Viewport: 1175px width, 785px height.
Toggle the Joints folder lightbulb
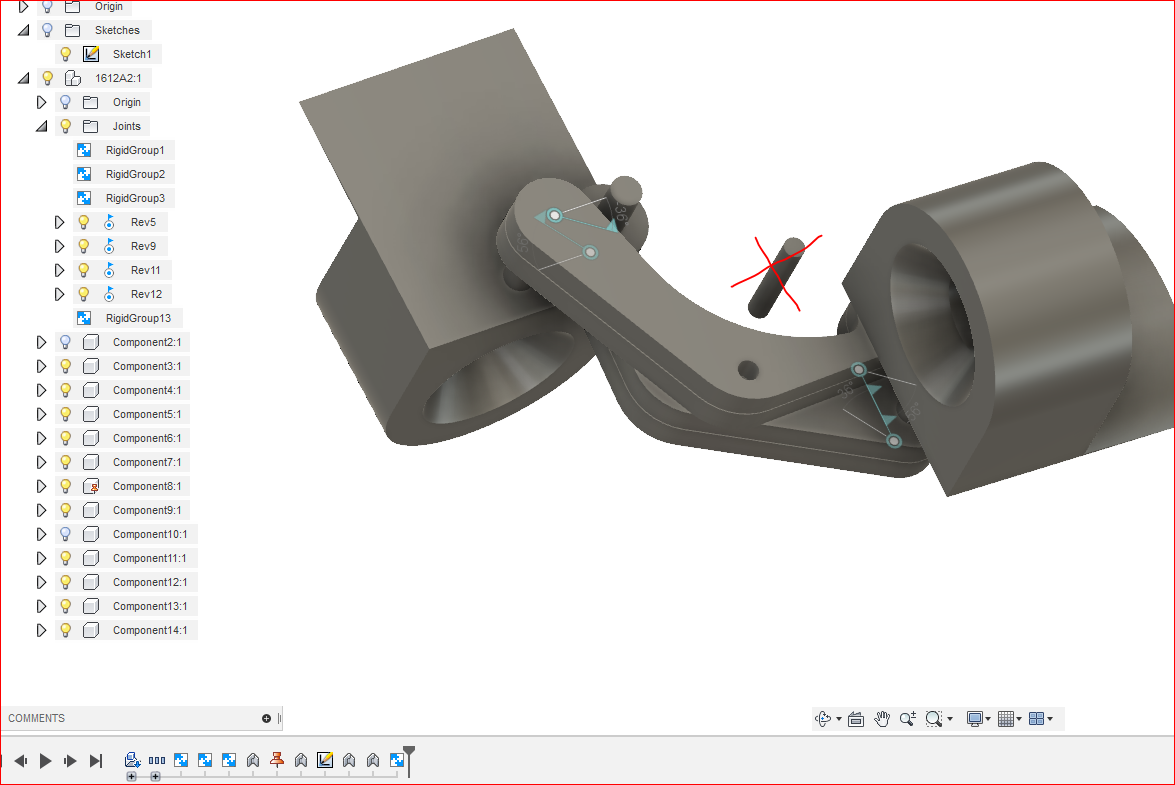(64, 125)
